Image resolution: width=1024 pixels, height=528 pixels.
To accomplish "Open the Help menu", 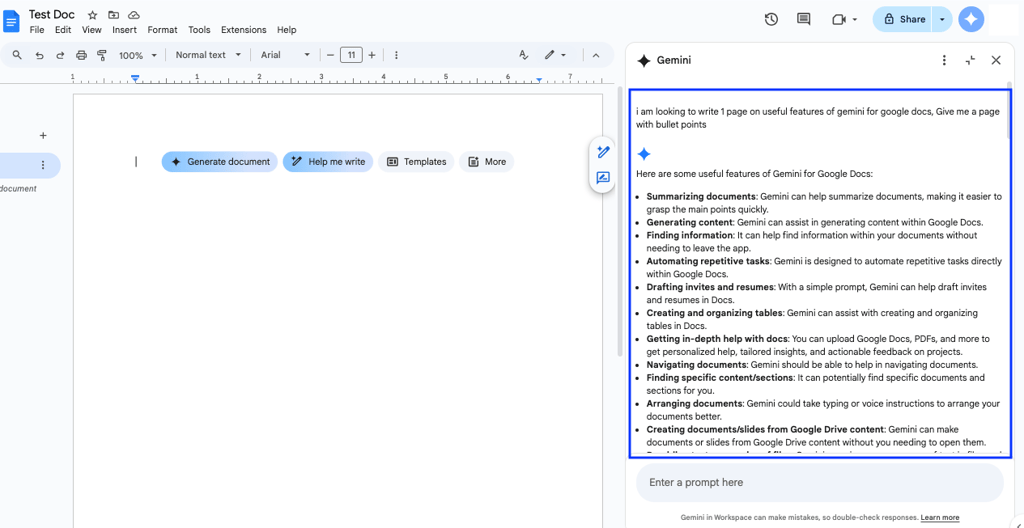I will click(x=286, y=30).
